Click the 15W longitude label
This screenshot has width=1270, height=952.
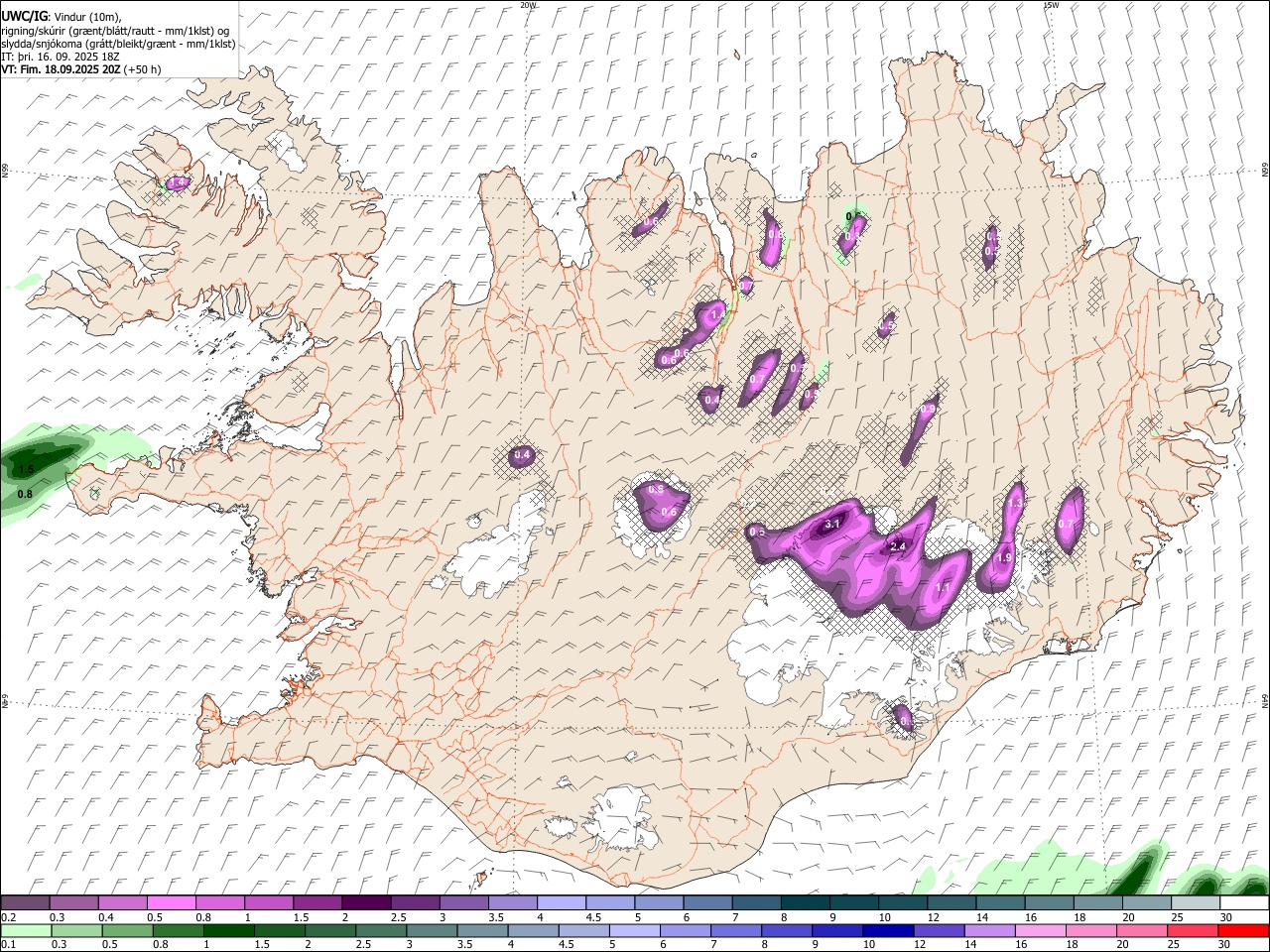1051,5
